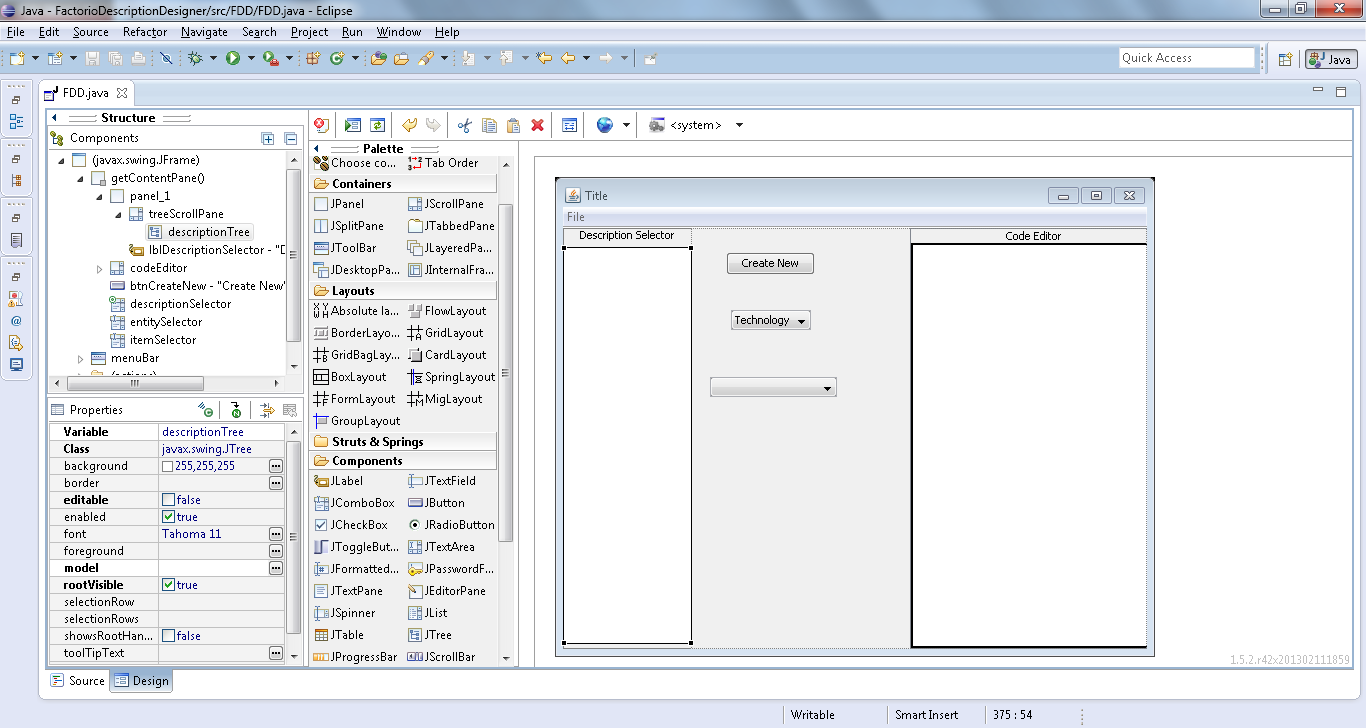Open the Refactor menu
The width and height of the screenshot is (1366, 728).
click(145, 32)
